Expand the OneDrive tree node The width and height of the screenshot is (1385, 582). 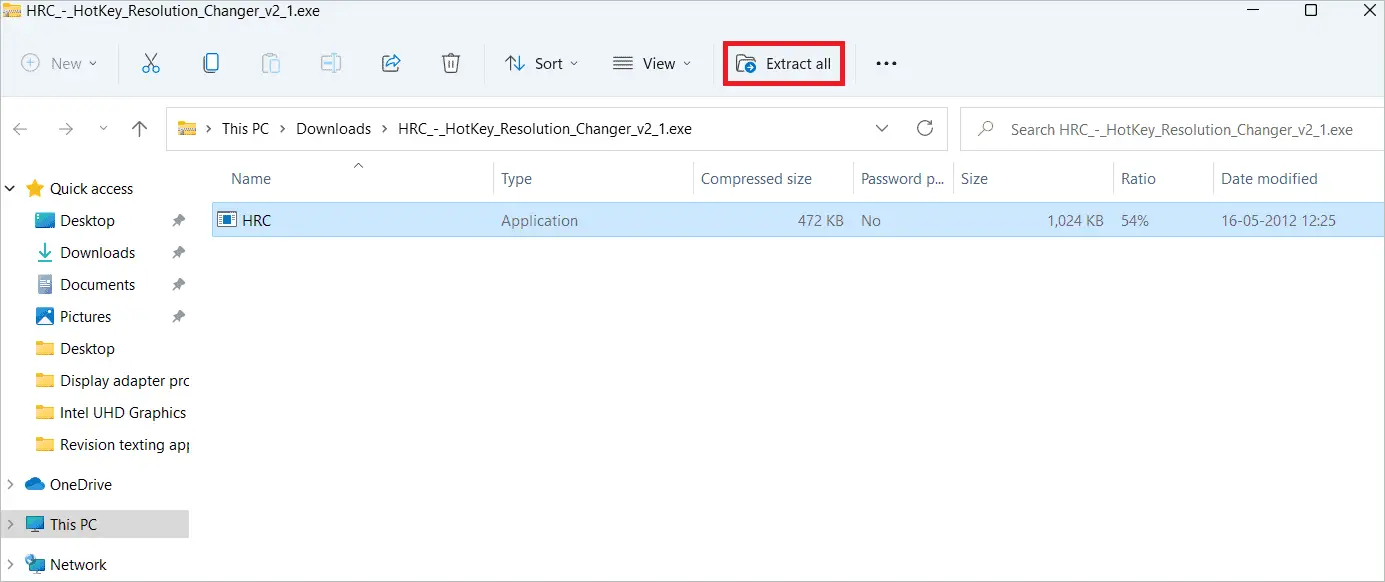[x=11, y=484]
